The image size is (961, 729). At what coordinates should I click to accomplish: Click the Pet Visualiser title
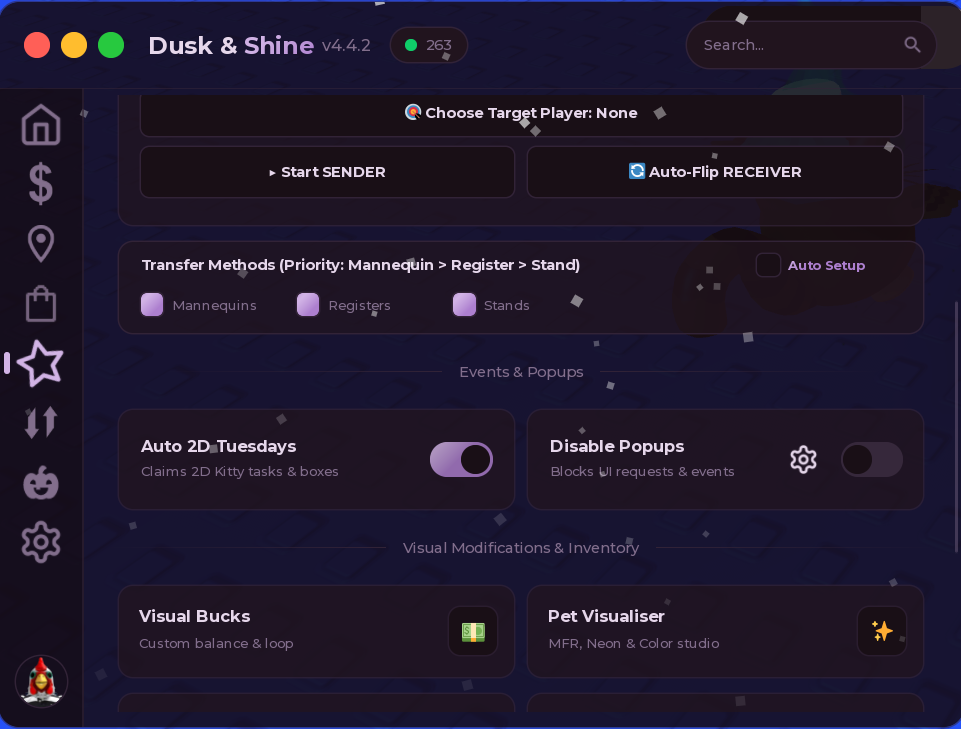pyautogui.click(x=606, y=616)
